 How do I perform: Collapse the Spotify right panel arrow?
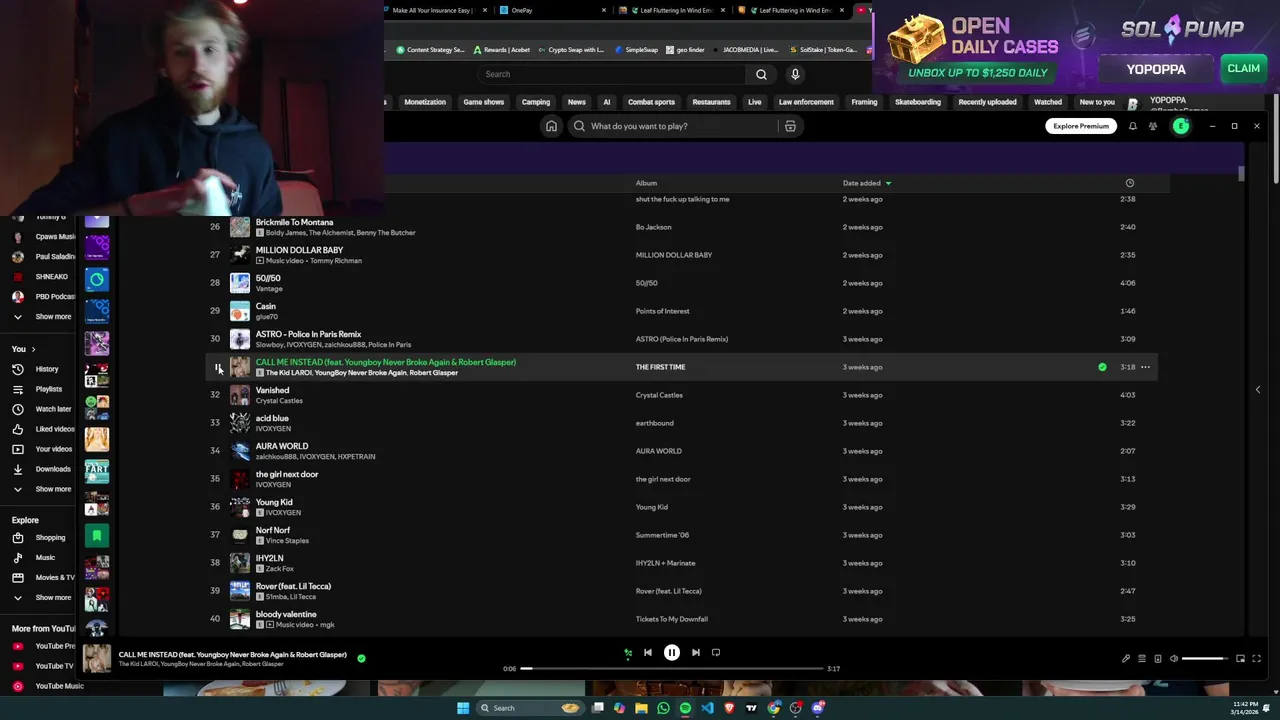(1258, 389)
